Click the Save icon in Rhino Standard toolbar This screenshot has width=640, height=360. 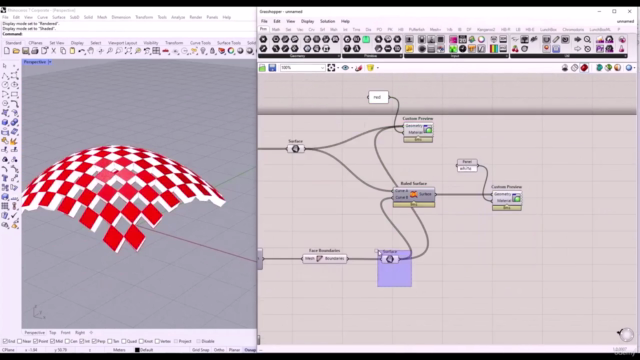point(25,51)
